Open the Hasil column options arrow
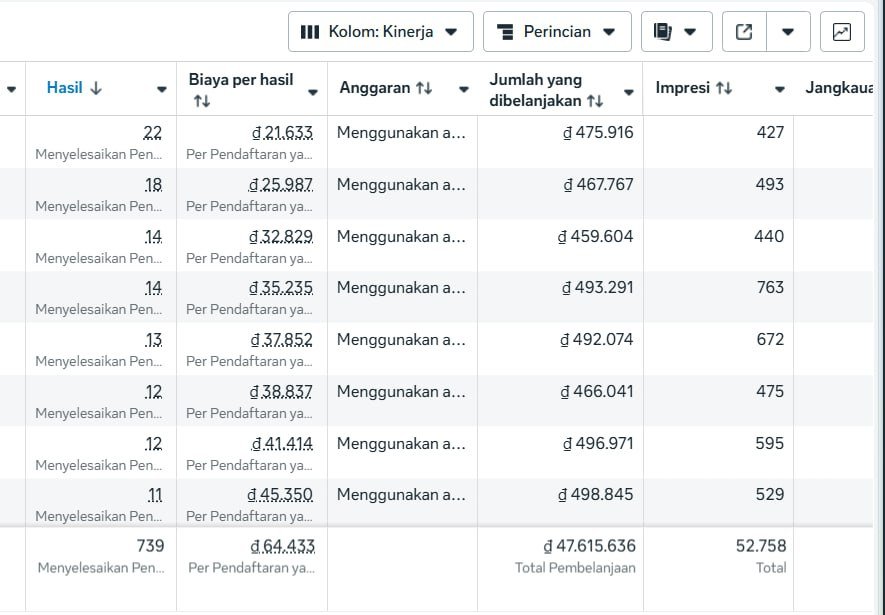 coord(161,90)
